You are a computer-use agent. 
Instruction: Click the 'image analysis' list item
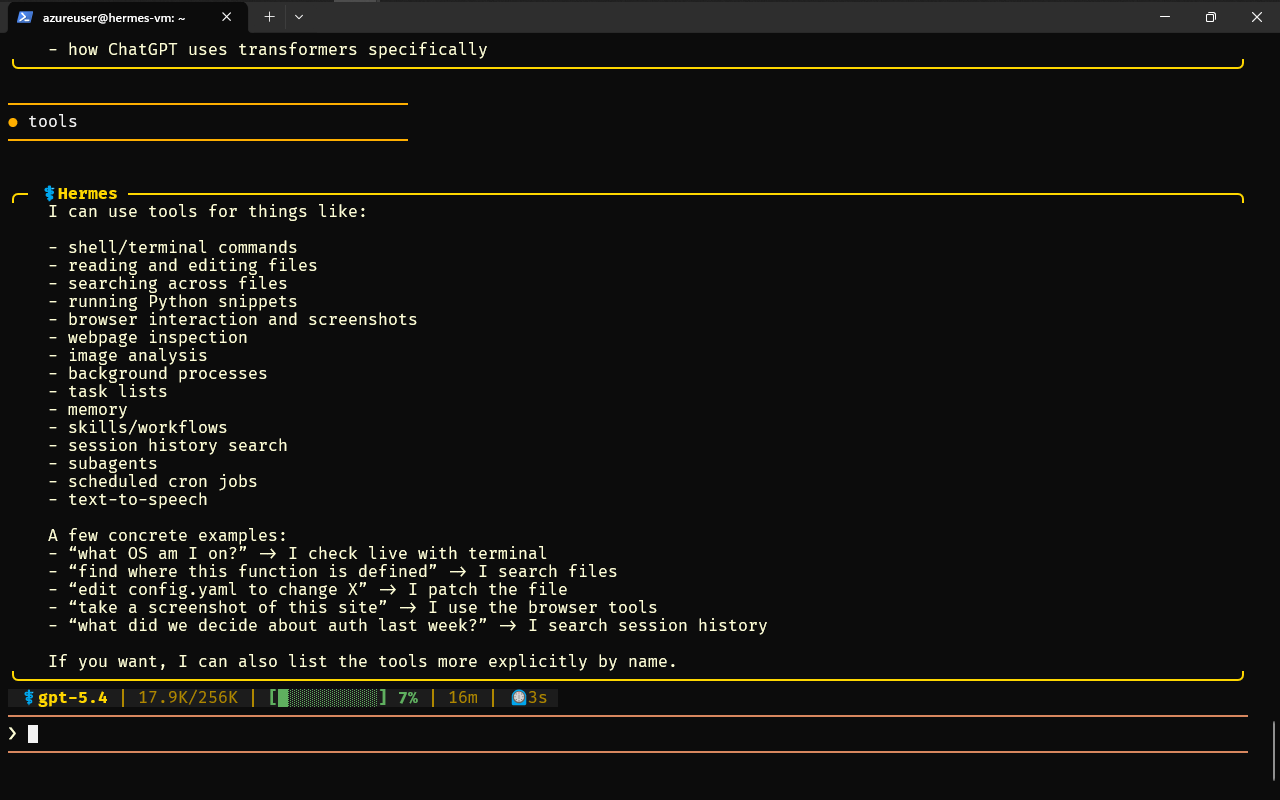tap(128, 355)
